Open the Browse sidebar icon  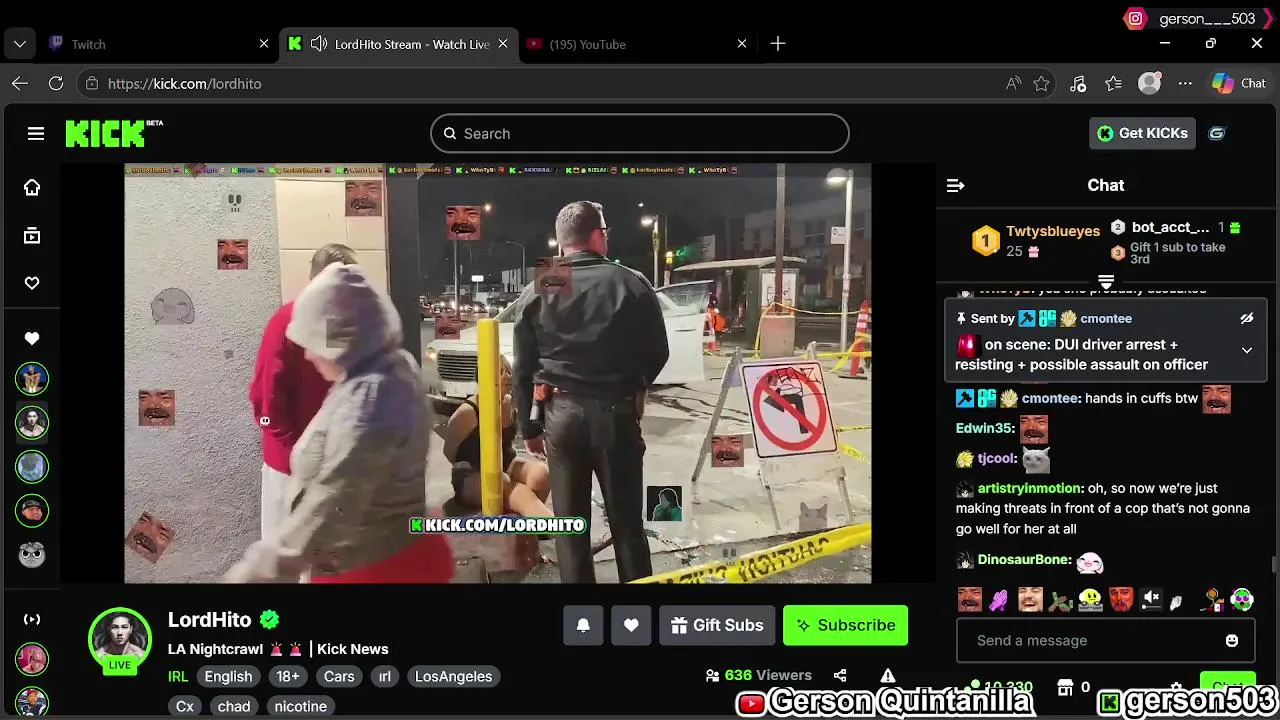click(x=32, y=235)
